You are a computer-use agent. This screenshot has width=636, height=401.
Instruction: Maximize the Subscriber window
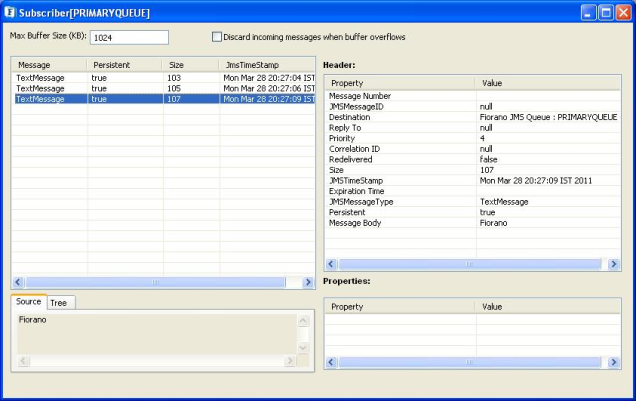pyautogui.click(x=604, y=12)
